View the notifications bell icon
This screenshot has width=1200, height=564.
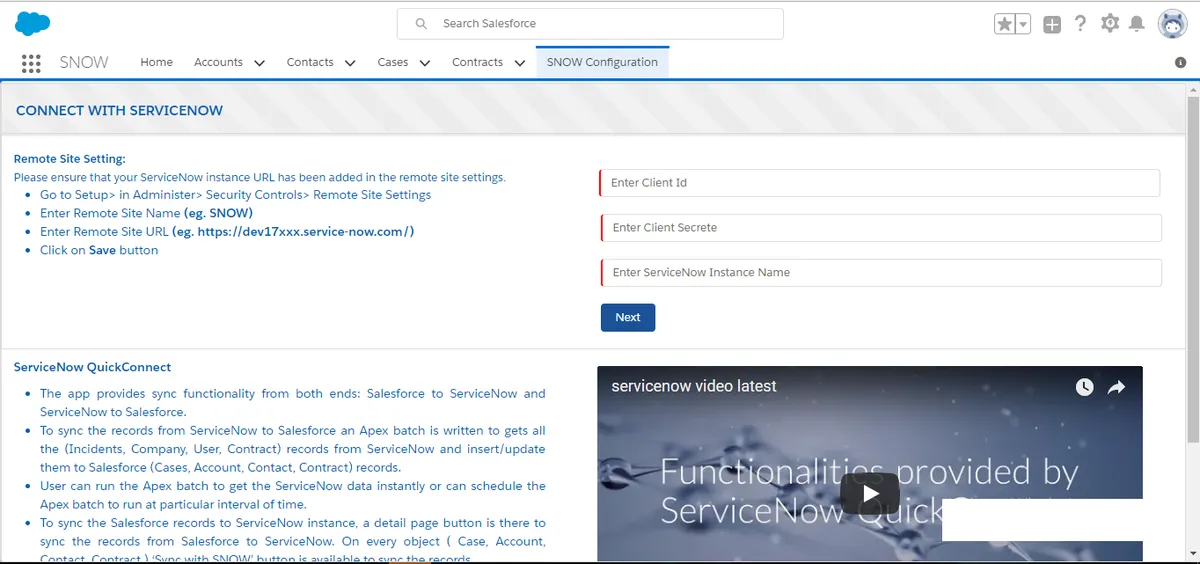coord(1137,23)
